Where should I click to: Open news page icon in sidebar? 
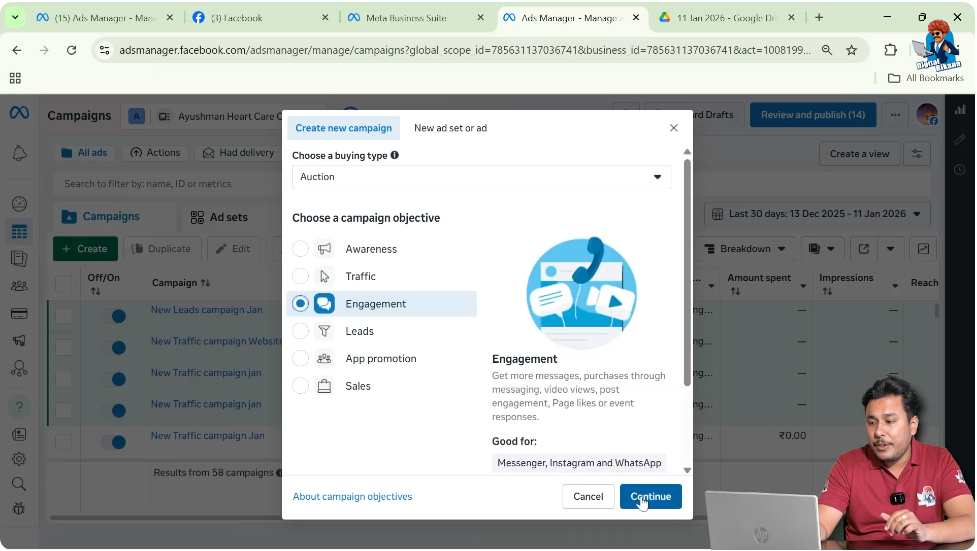click(19, 434)
